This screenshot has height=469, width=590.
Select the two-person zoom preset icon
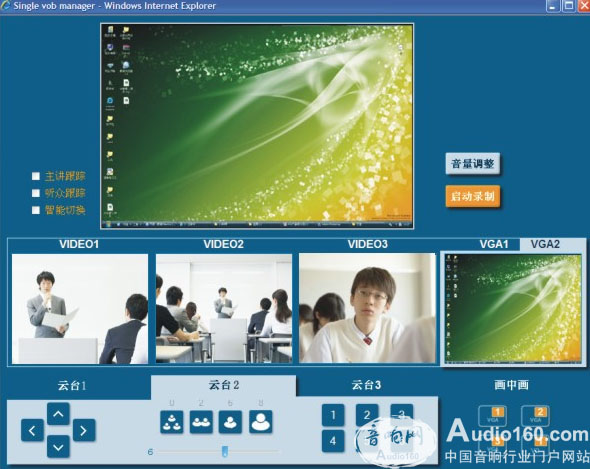click(x=201, y=422)
